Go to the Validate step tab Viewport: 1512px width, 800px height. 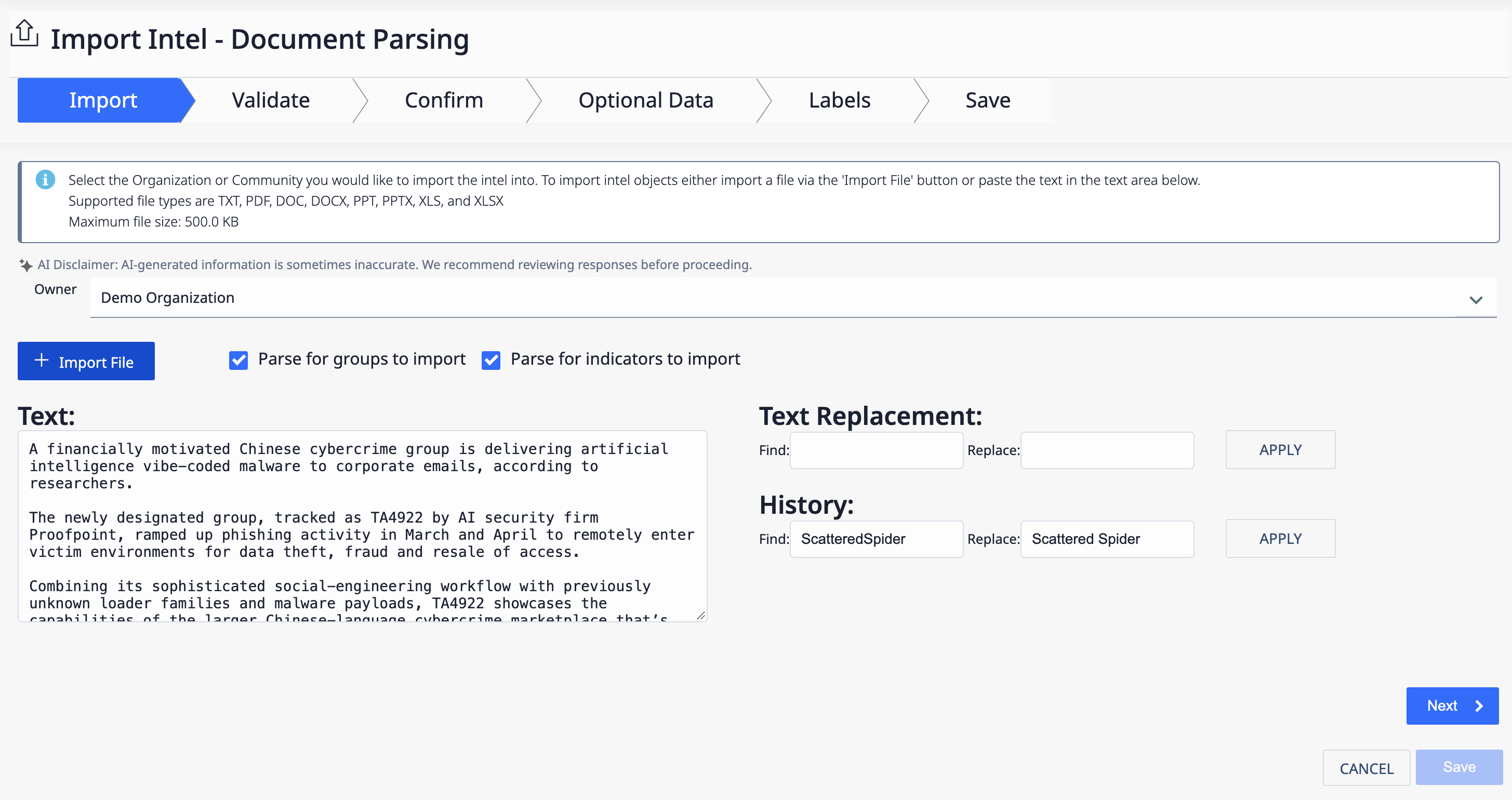click(271, 100)
